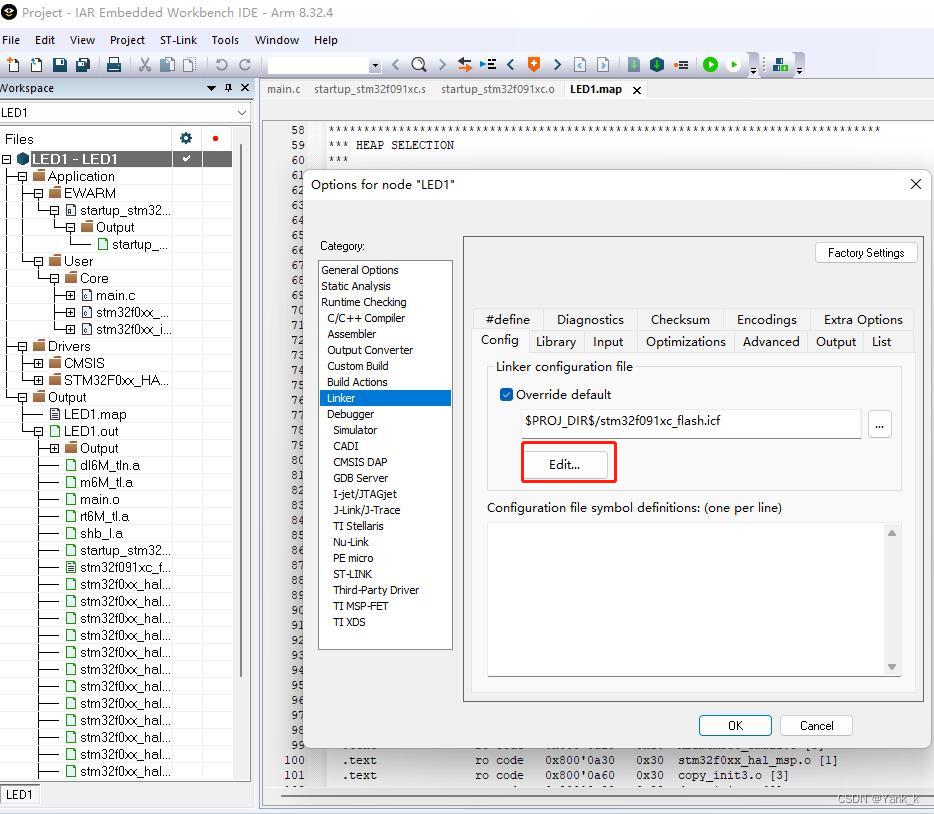The height and width of the screenshot is (814, 934).
Task: Close the LED1.map editor tab
Action: coord(637,90)
